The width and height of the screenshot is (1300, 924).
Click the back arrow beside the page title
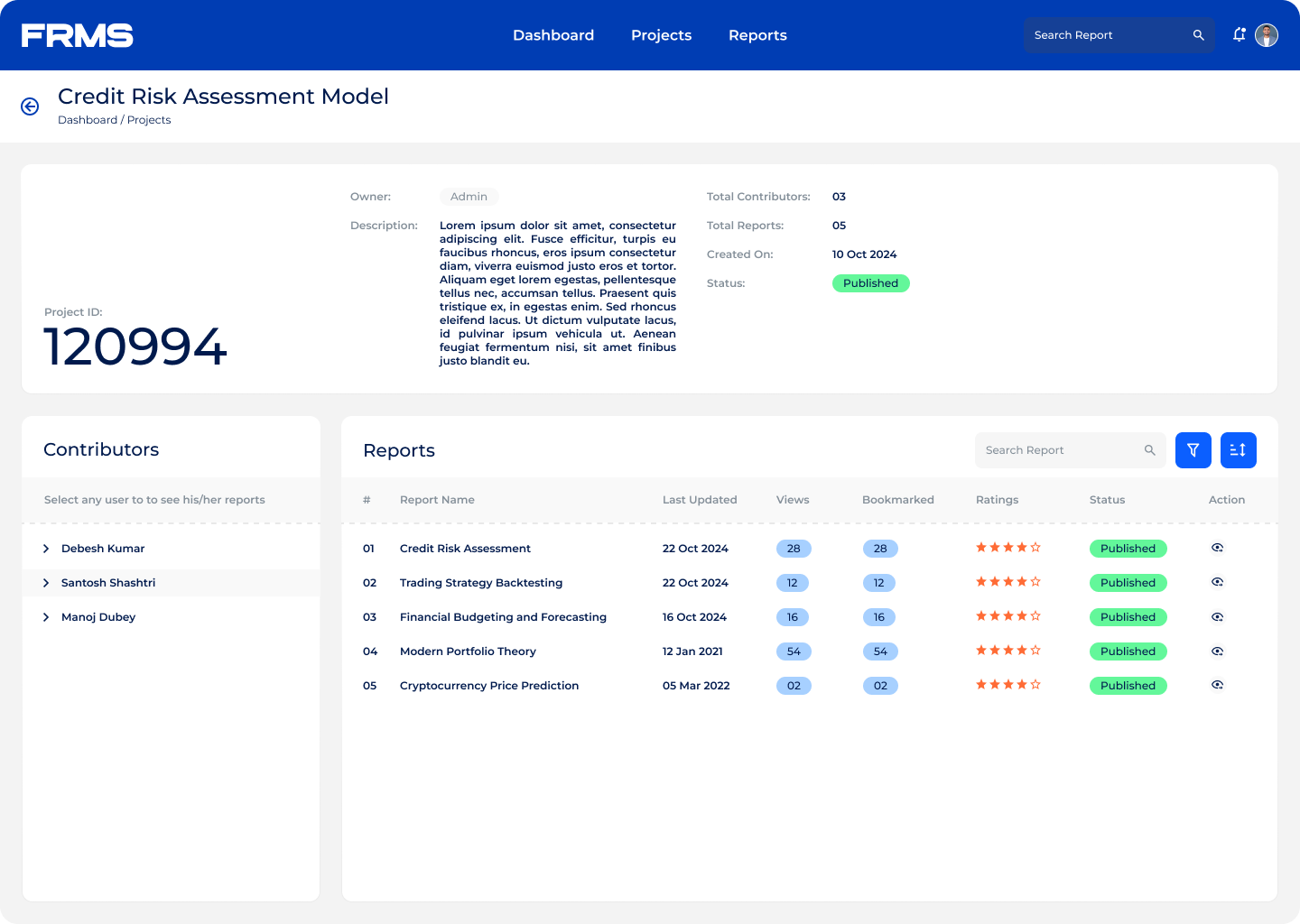click(30, 106)
